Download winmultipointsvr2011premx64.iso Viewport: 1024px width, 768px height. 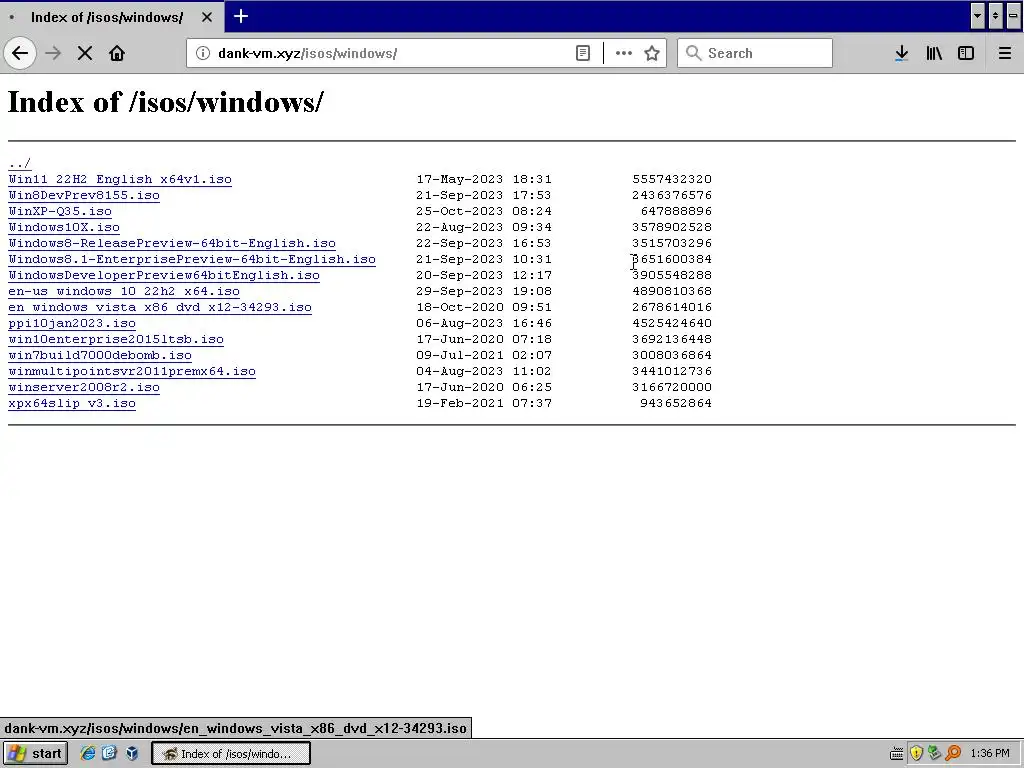[x=132, y=371]
